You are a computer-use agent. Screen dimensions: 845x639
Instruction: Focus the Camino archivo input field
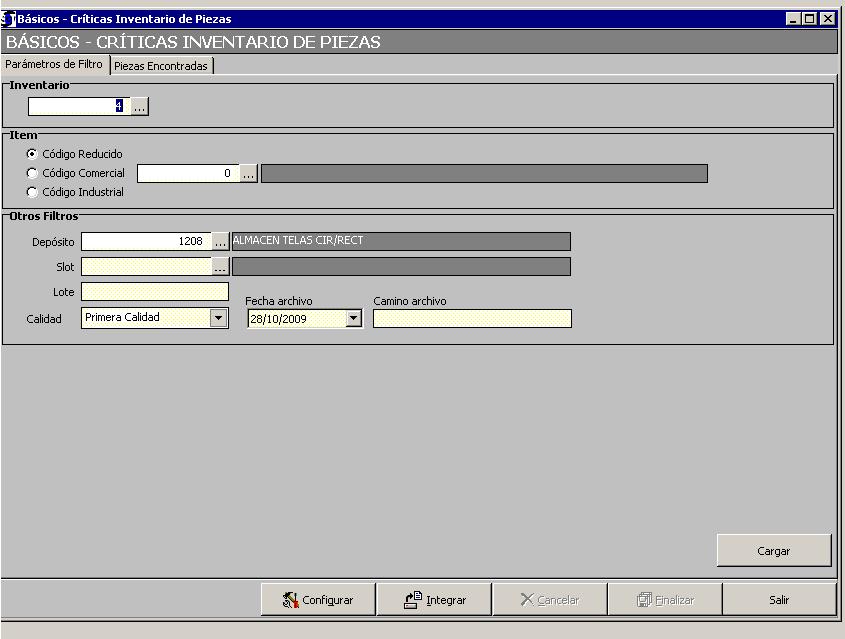click(472, 318)
